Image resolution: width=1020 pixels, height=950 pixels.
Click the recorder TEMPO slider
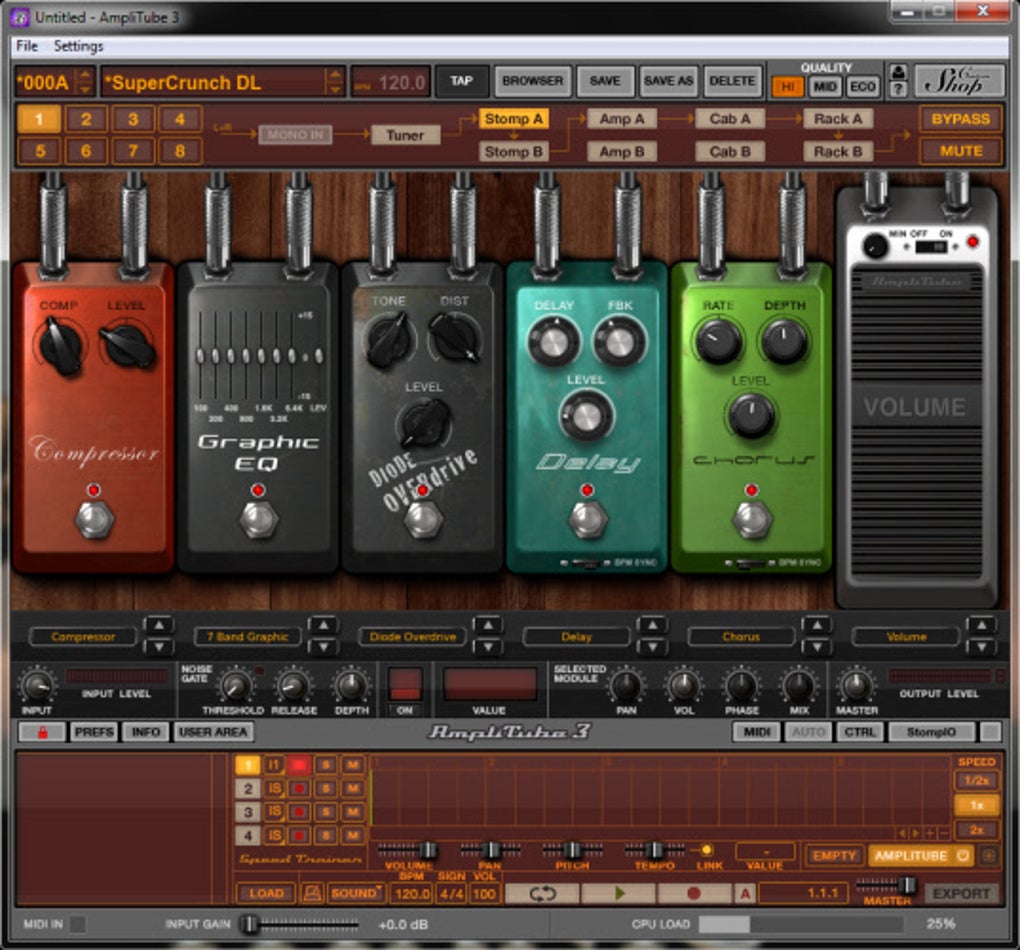point(654,850)
